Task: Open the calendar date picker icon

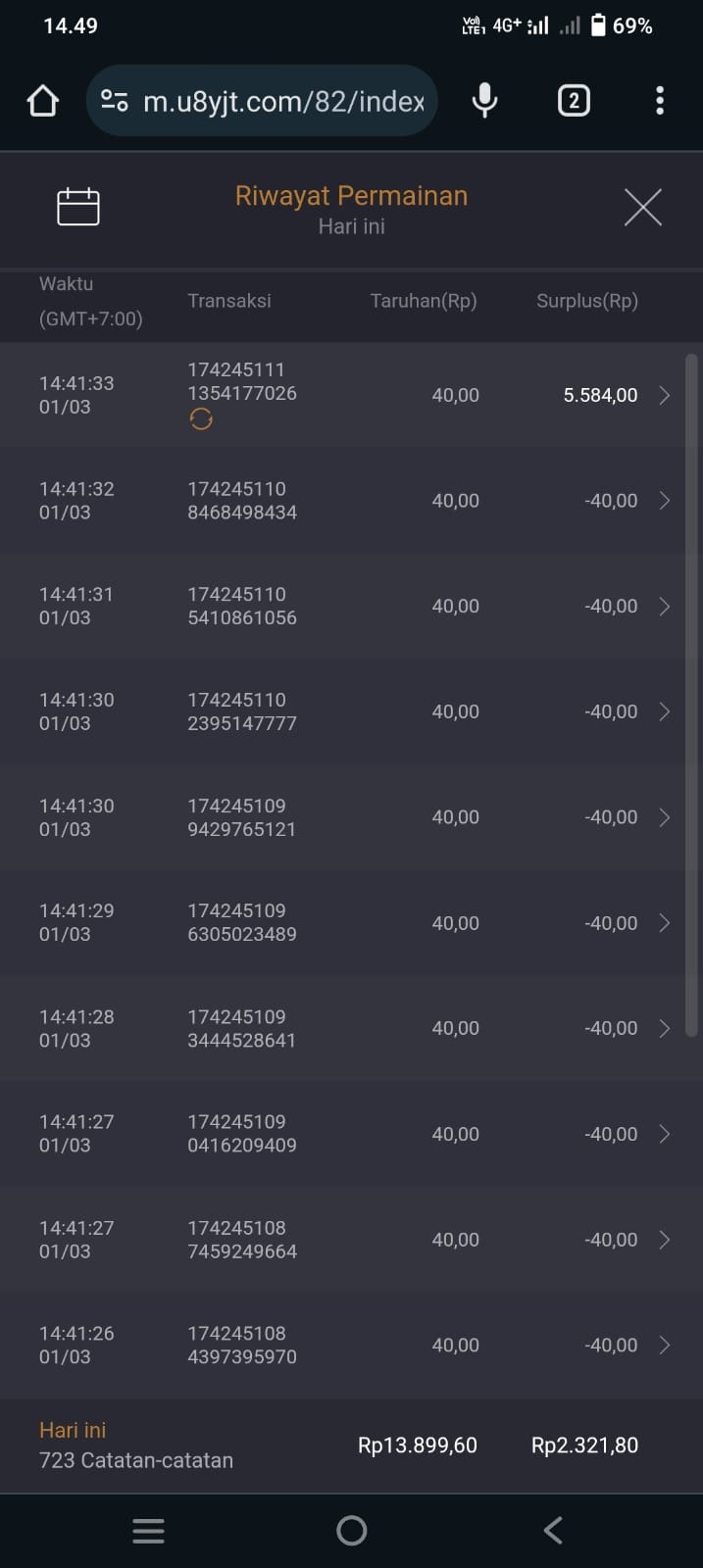Action: tap(78, 207)
